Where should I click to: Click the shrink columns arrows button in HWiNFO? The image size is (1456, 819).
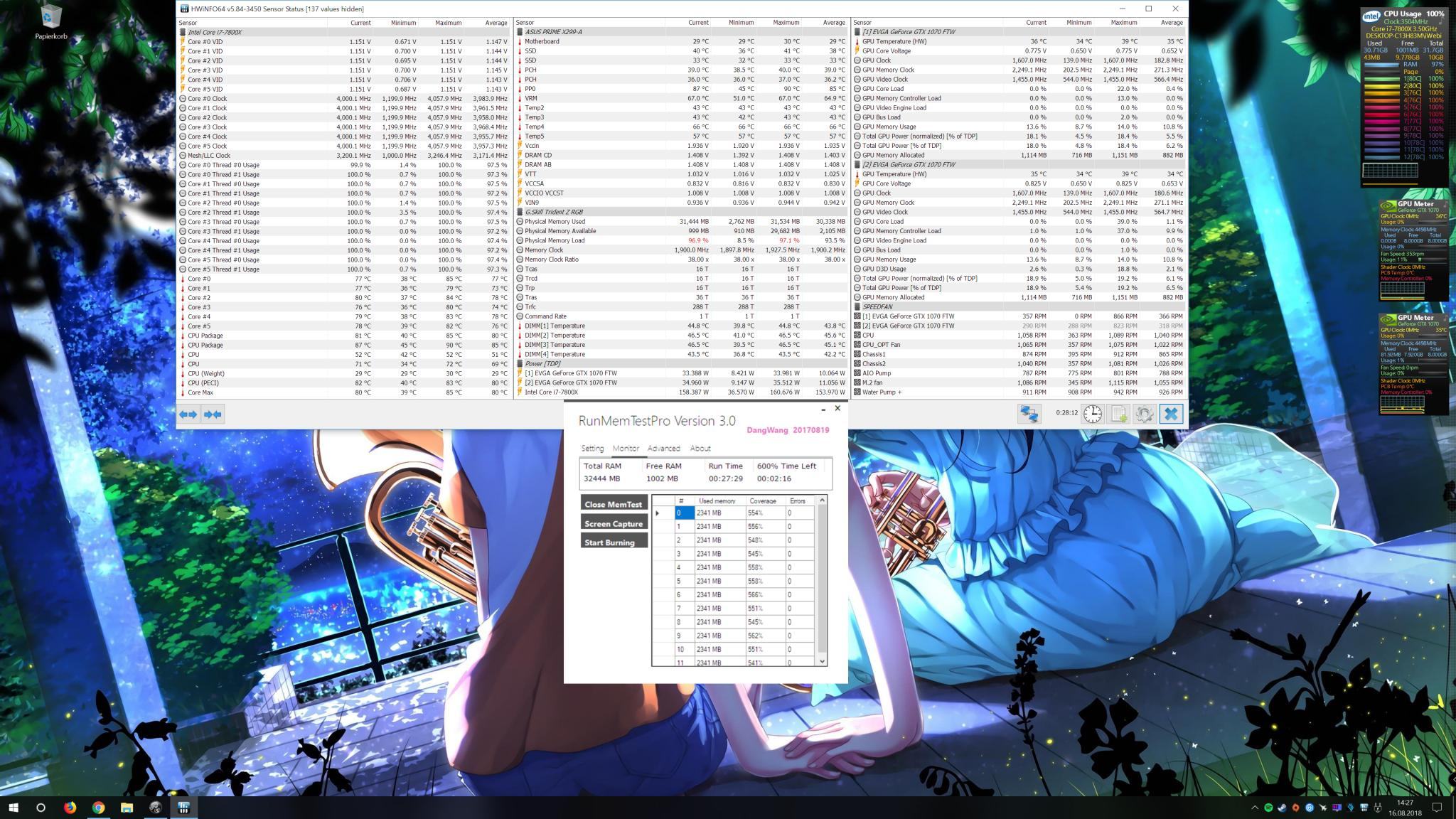tap(212, 414)
